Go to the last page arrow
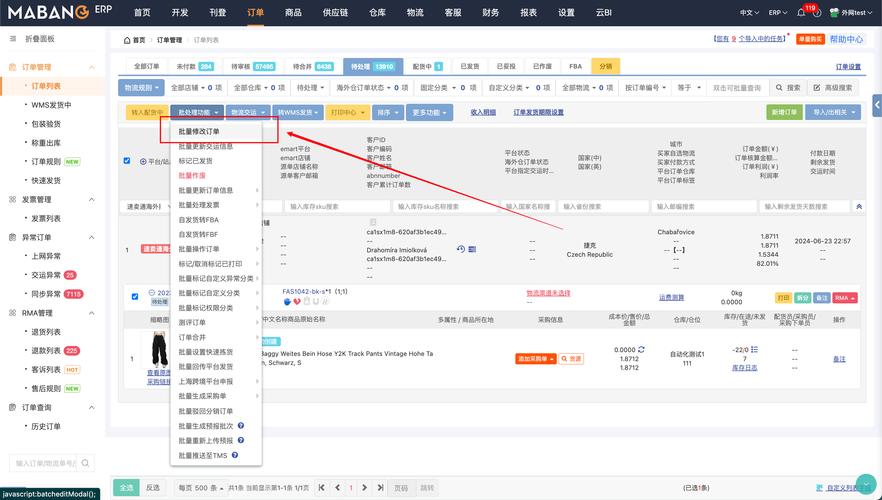 click(380, 488)
